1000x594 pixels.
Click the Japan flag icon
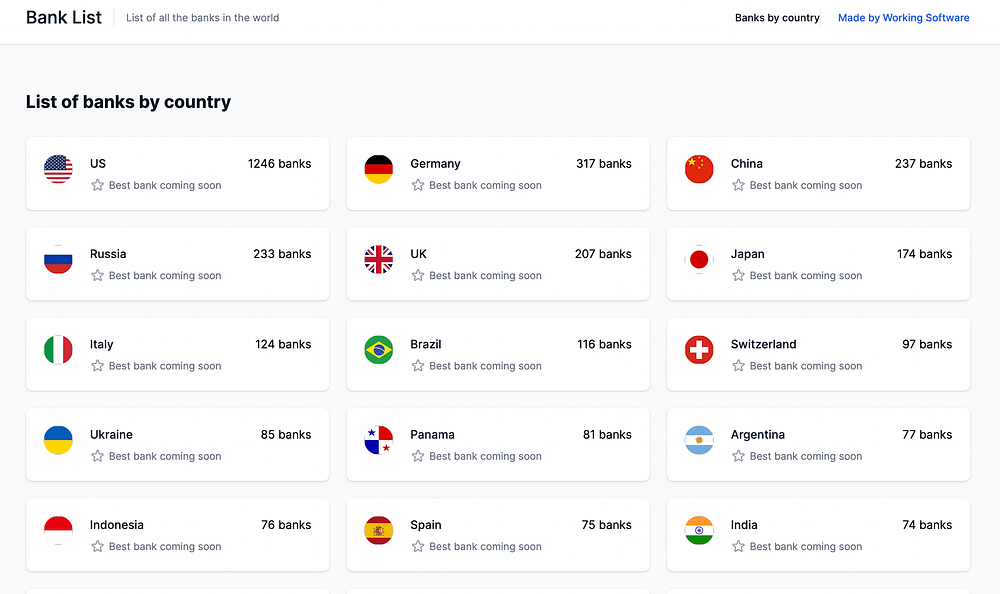point(699,260)
